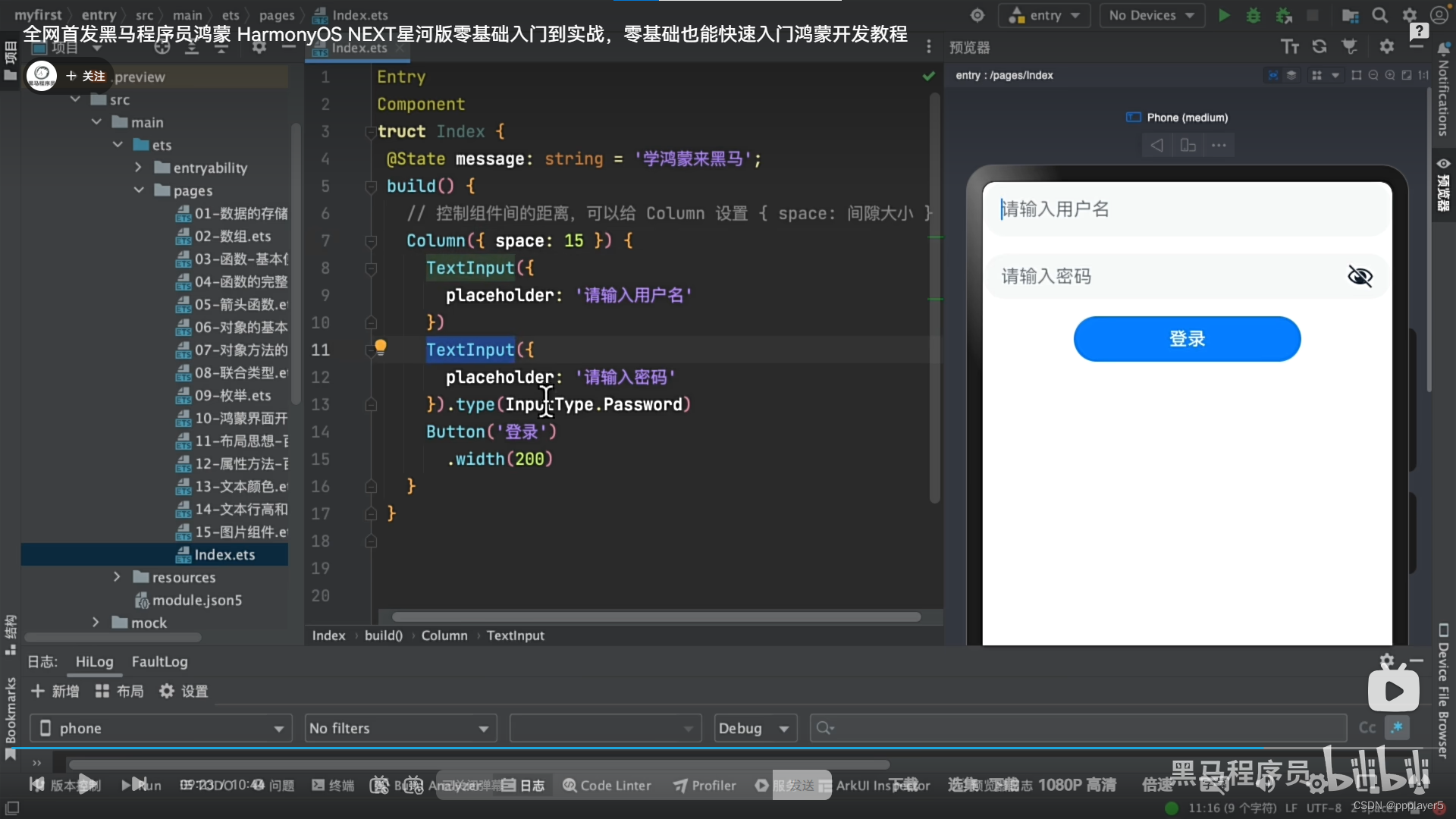
Task: Start debugging with the bug icon
Action: tap(1254, 15)
